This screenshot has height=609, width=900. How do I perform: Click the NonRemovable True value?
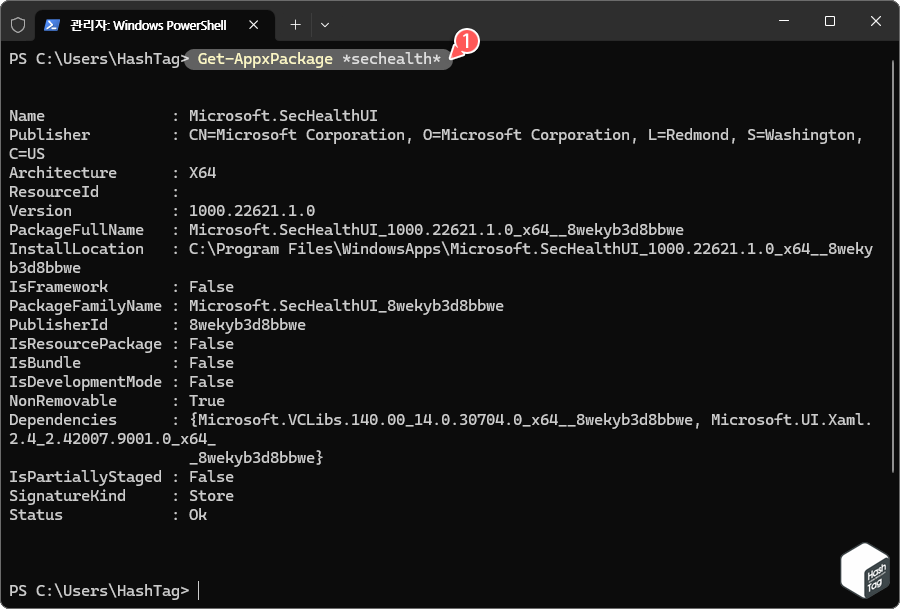point(207,400)
